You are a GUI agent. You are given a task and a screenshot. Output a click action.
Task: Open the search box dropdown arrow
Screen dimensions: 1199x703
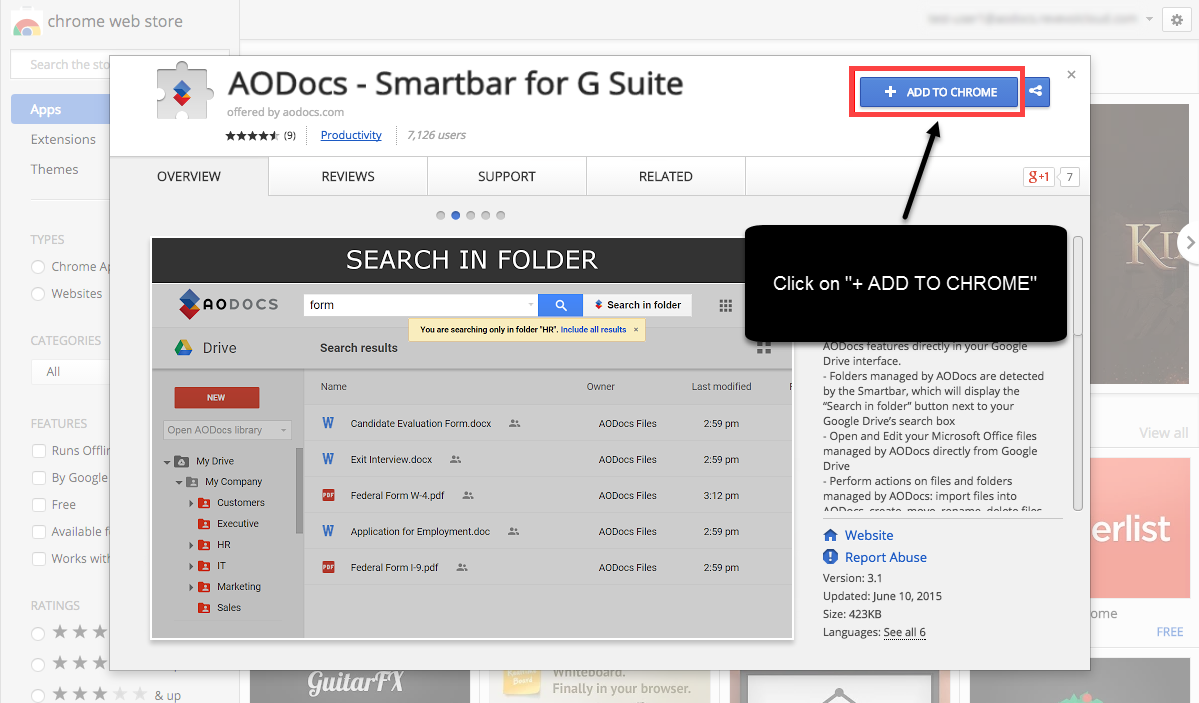(x=531, y=304)
